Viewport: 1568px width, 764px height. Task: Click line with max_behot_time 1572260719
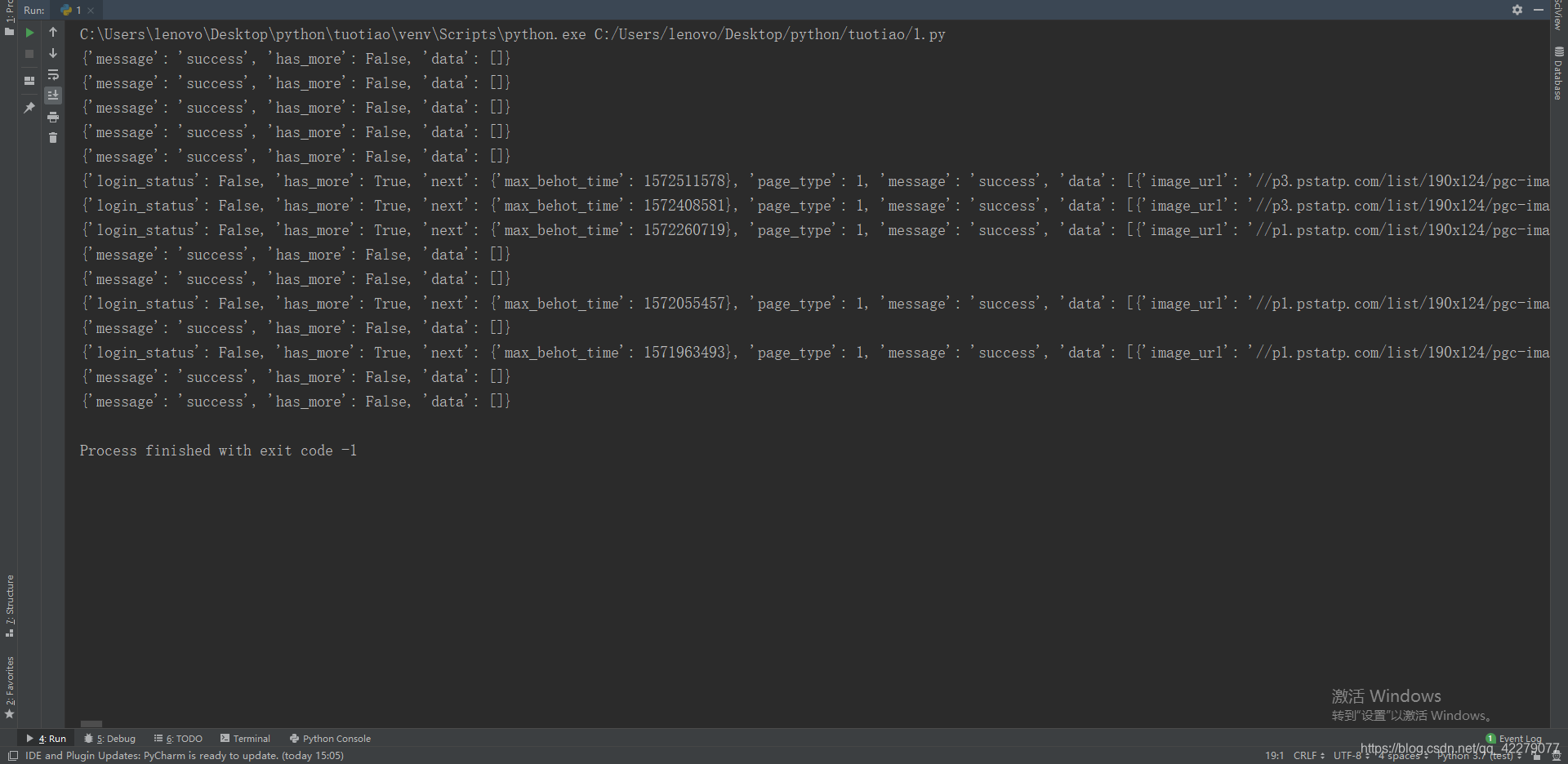click(814, 230)
